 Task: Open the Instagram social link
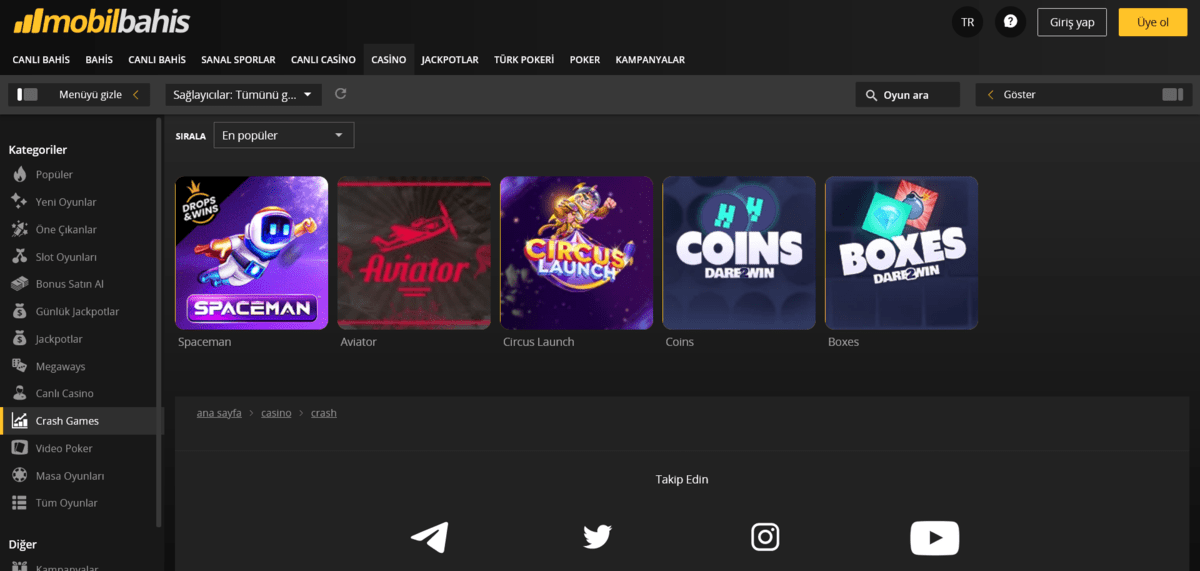[765, 537]
